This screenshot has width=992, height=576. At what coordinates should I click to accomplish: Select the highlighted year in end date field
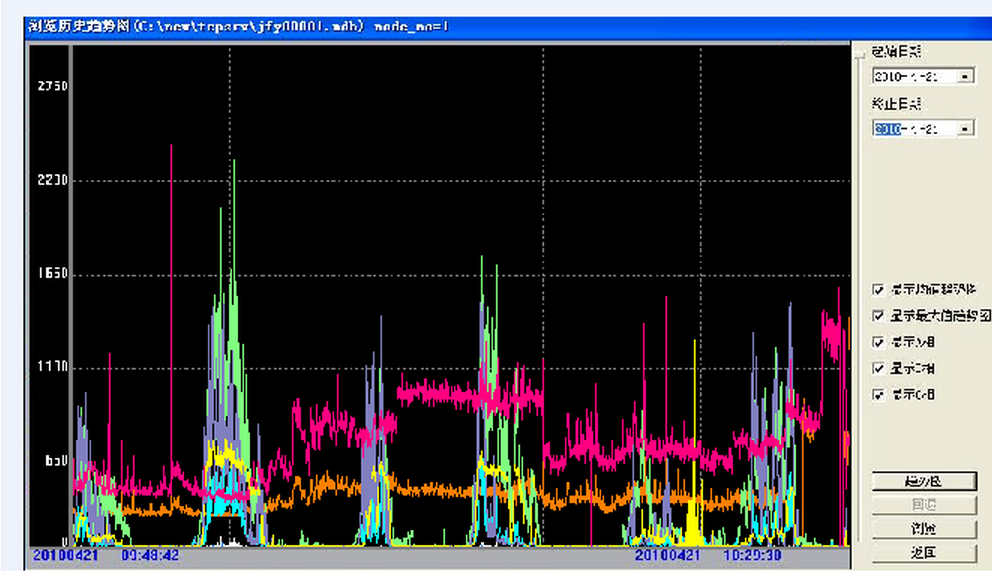pyautogui.click(x=887, y=129)
